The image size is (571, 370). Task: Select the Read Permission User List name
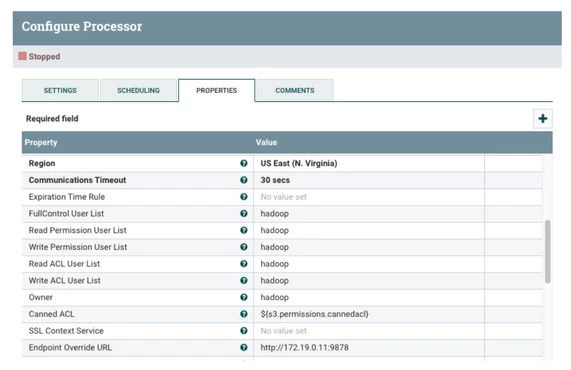pyautogui.click(x=78, y=230)
